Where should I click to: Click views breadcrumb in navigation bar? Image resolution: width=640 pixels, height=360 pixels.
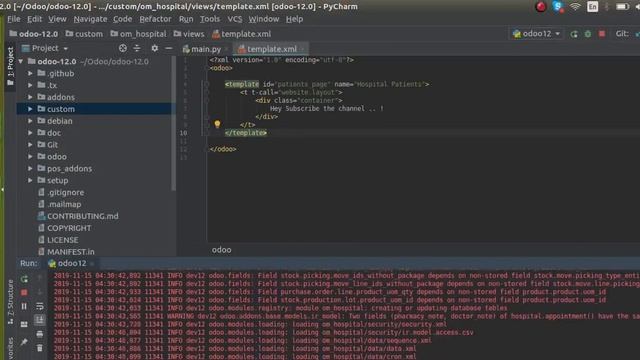[189, 34]
